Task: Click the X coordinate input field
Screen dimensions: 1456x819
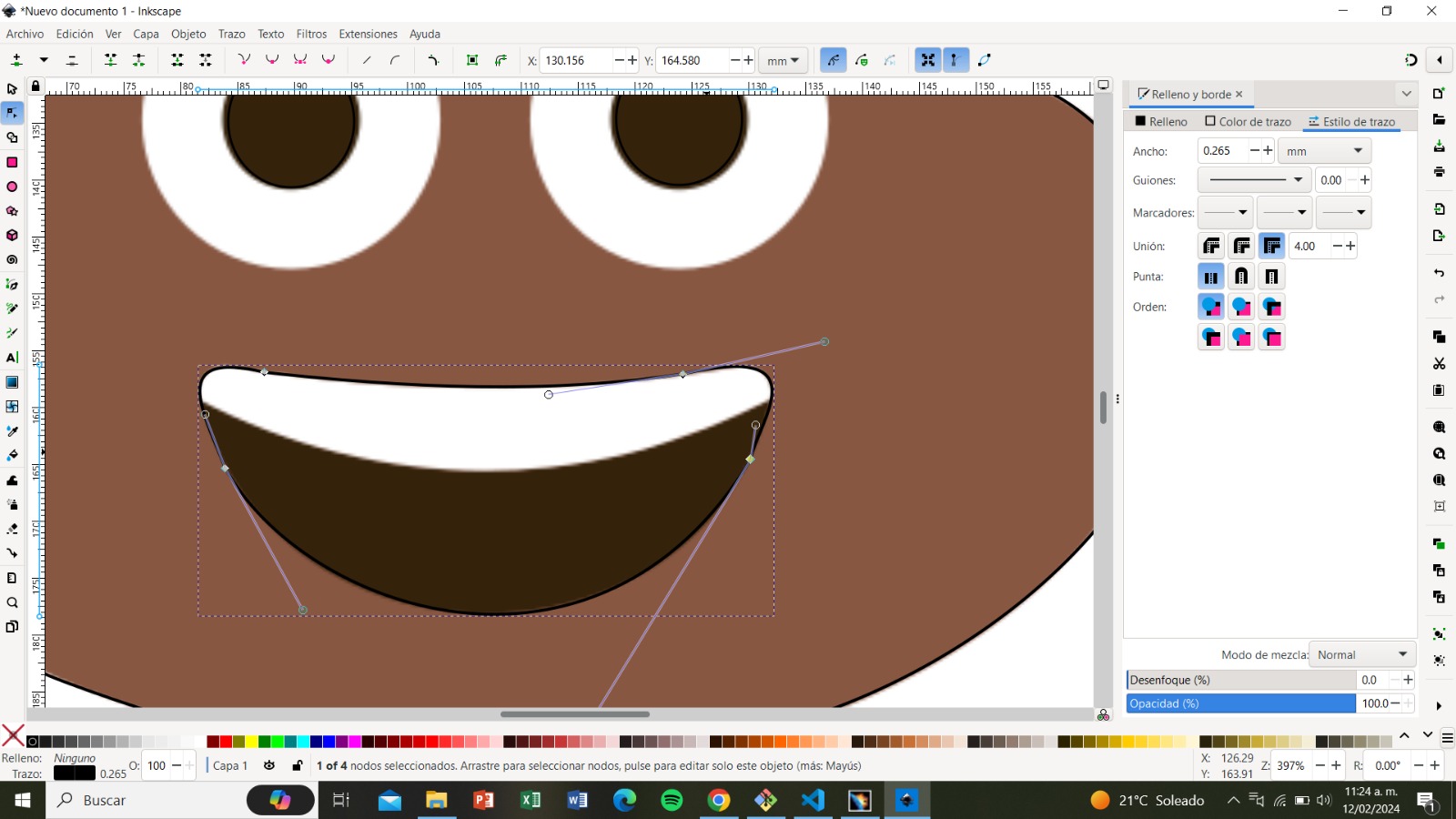Action: [576, 60]
